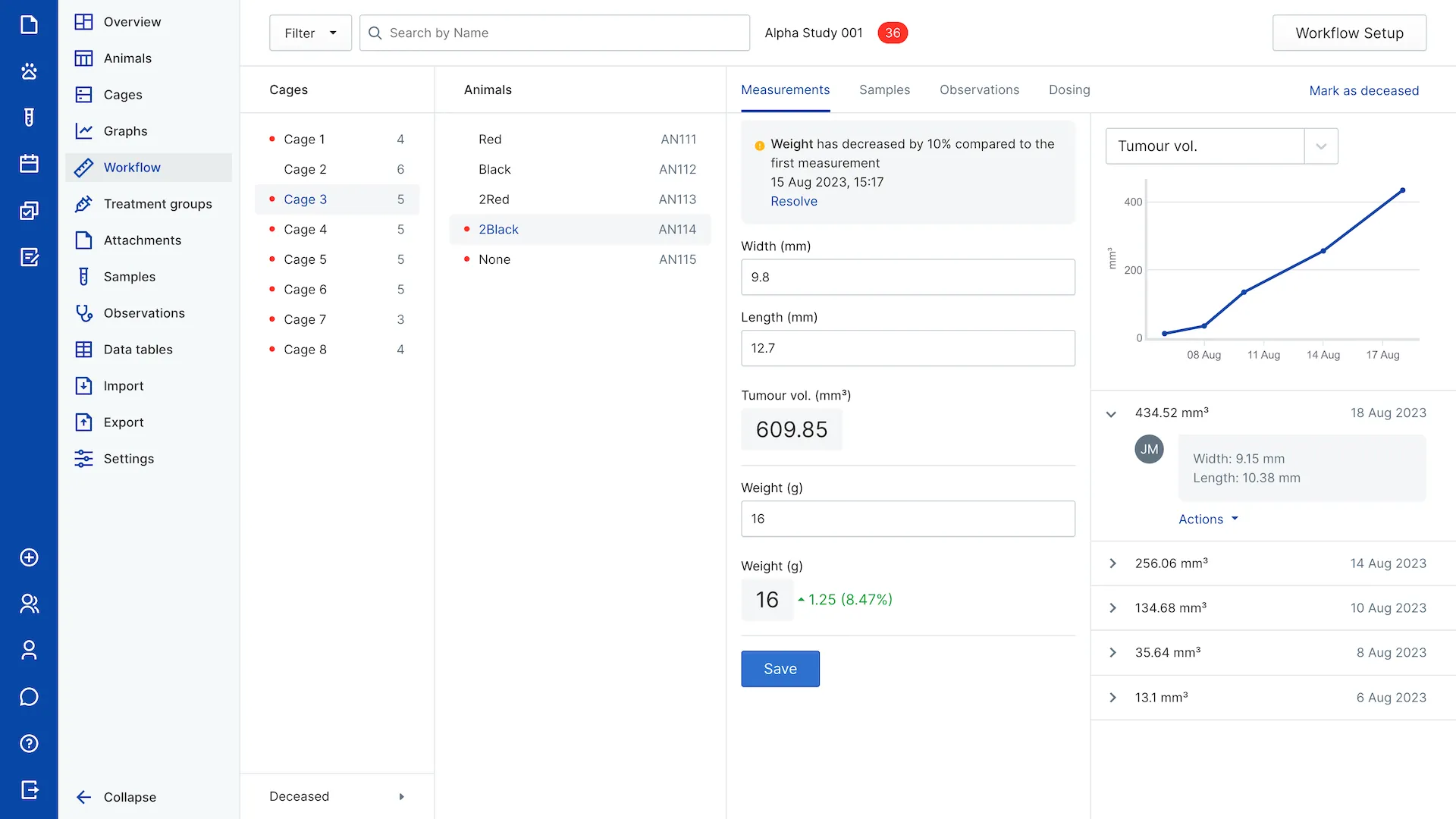Click the plus circle add icon
This screenshot has width=1456, height=819.
click(x=29, y=557)
